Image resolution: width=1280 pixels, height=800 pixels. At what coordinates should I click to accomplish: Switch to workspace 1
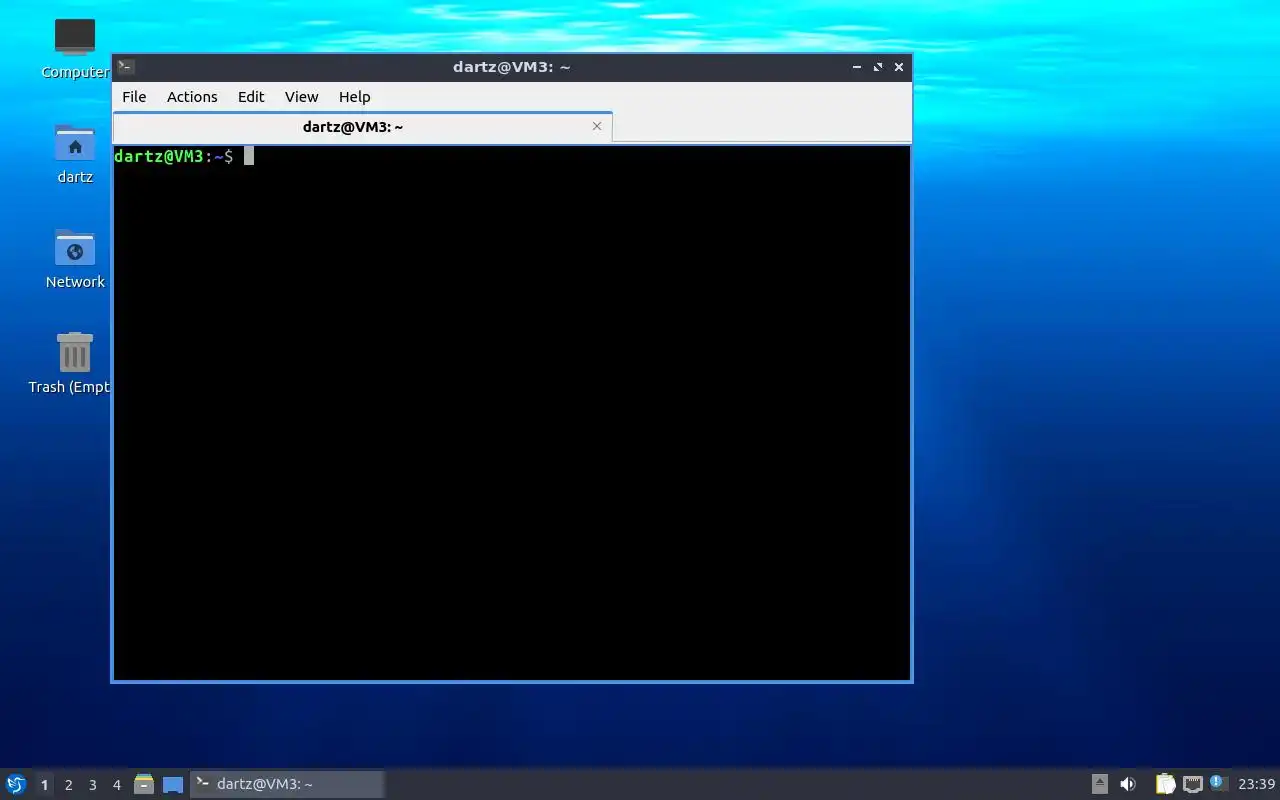pyautogui.click(x=44, y=785)
